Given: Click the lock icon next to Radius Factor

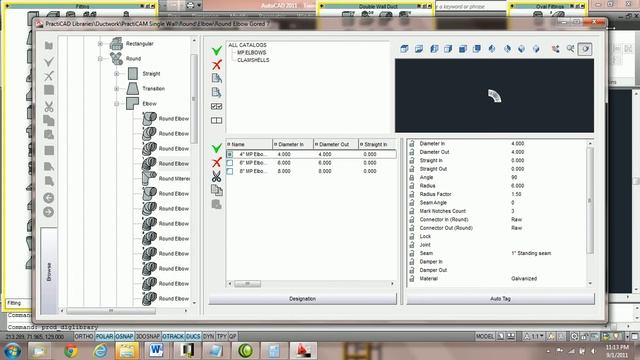Looking at the screenshot, I should [412, 194].
